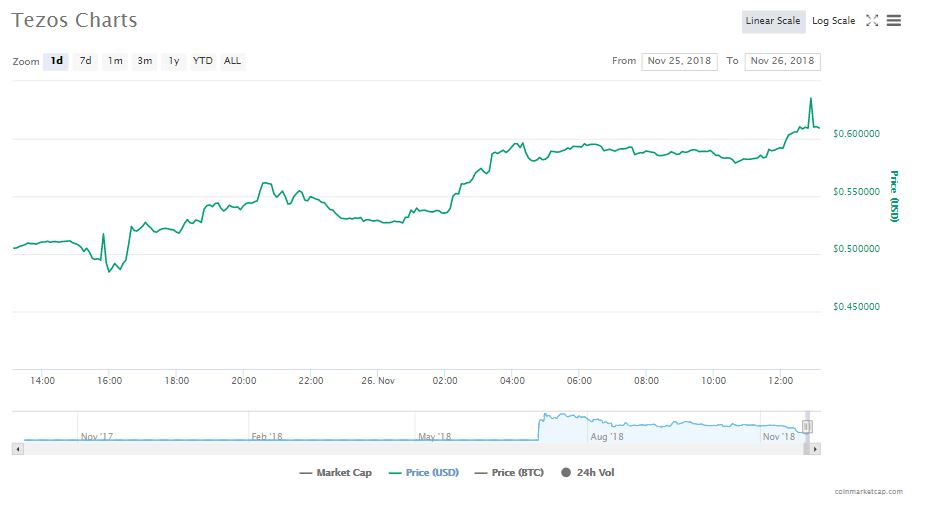The height and width of the screenshot is (514, 936).
Task: Click the $0.550000 axis label
Action: tap(857, 192)
